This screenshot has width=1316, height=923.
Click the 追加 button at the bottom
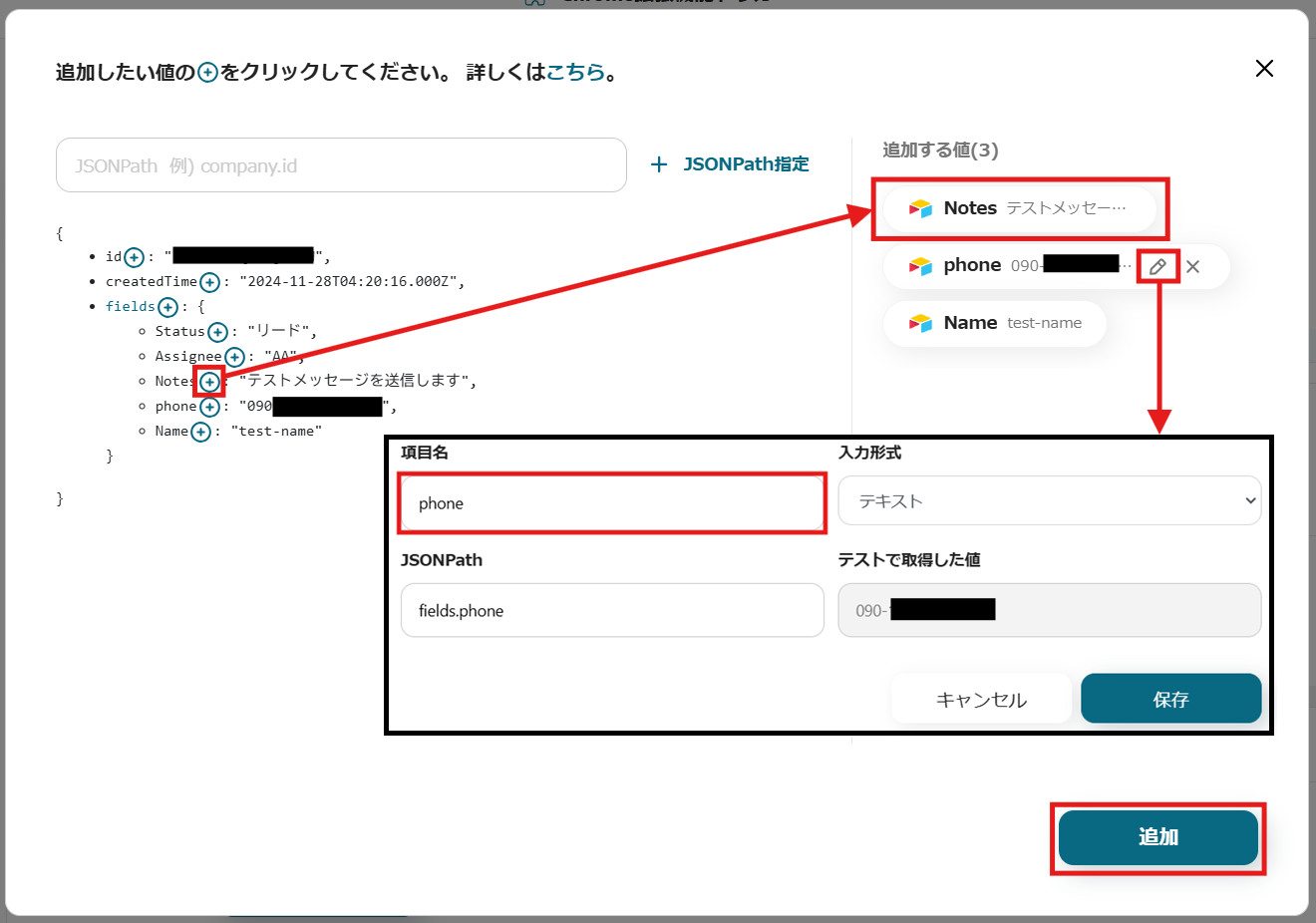(1158, 837)
